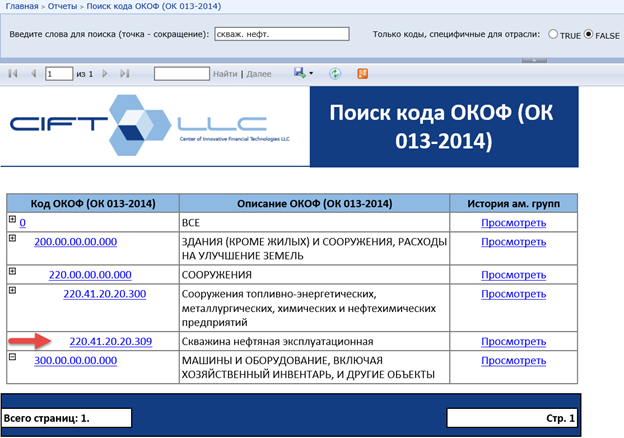Image resolution: width=624 pixels, height=438 pixels.
Task: Click Просмотреть for МАШИНЫ И ОБОРУДОВАНИЕ row
Action: [513, 360]
